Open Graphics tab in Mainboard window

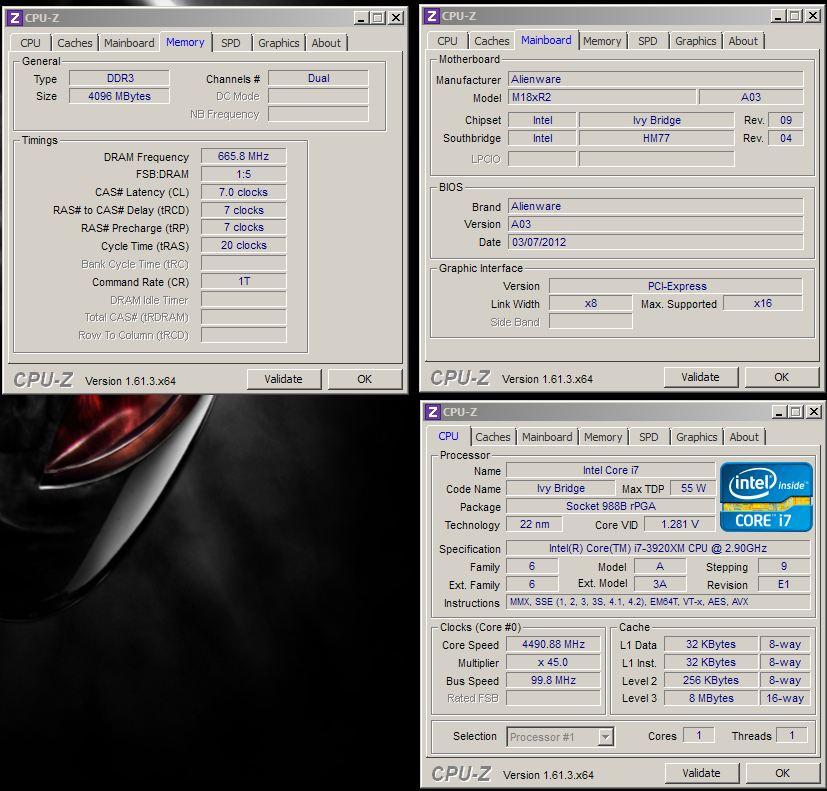(696, 41)
